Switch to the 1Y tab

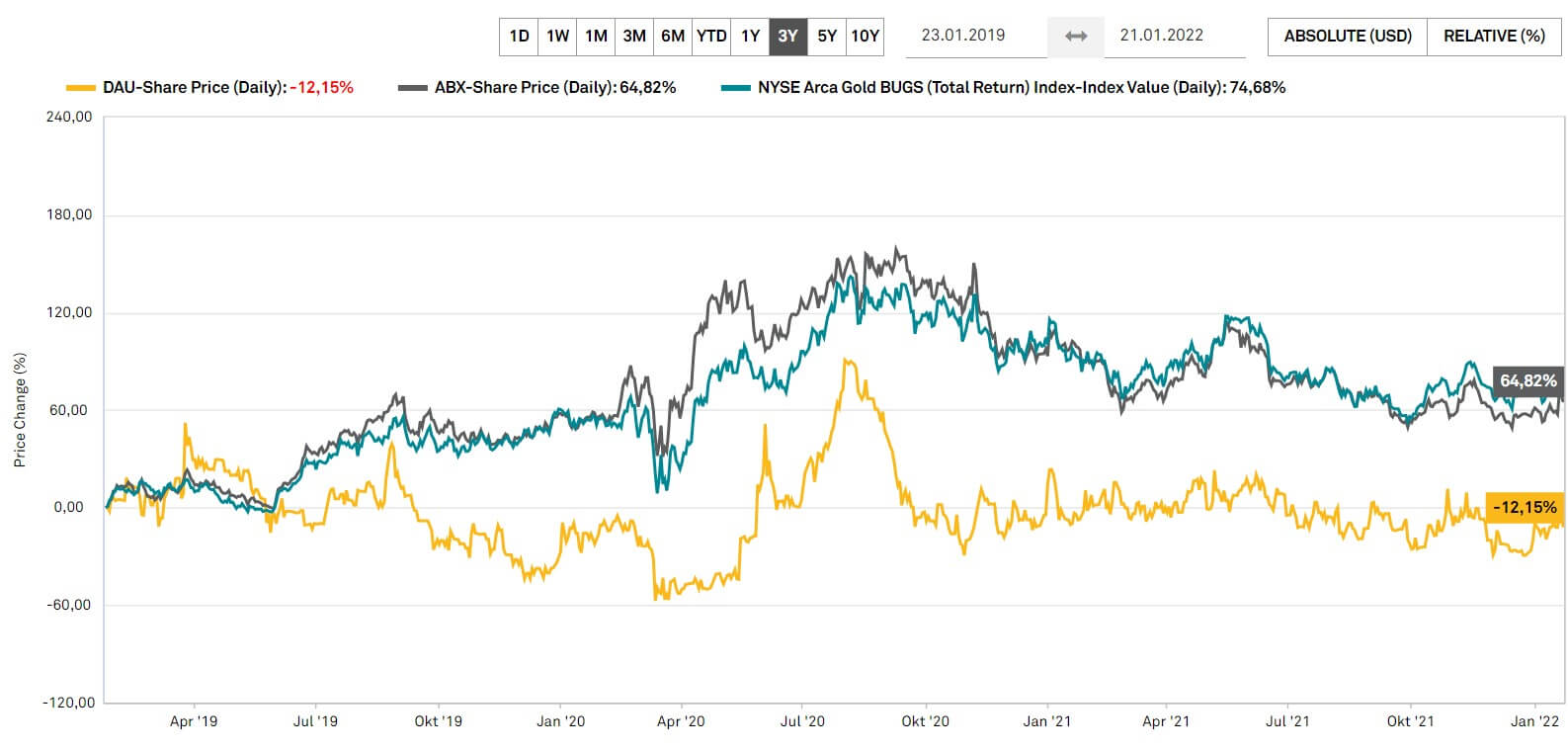pos(749,36)
